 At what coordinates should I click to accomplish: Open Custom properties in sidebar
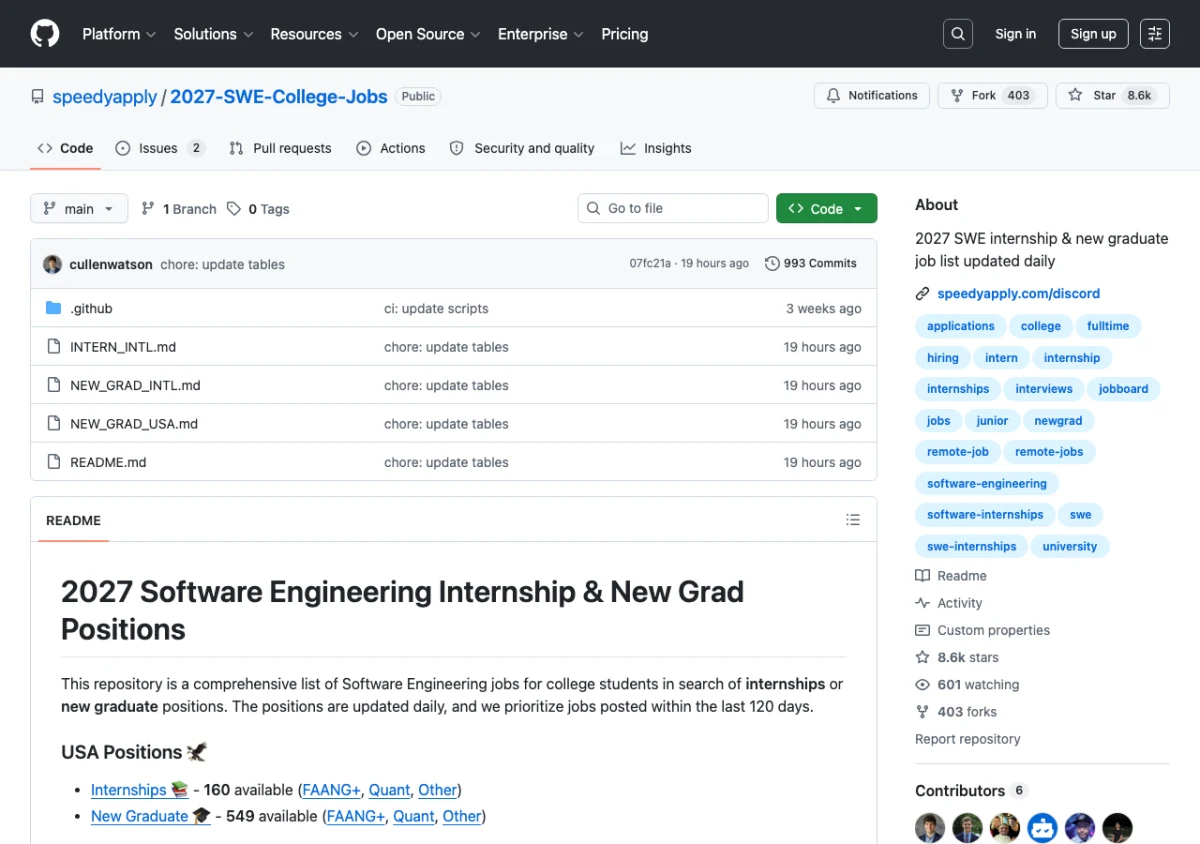point(983,630)
